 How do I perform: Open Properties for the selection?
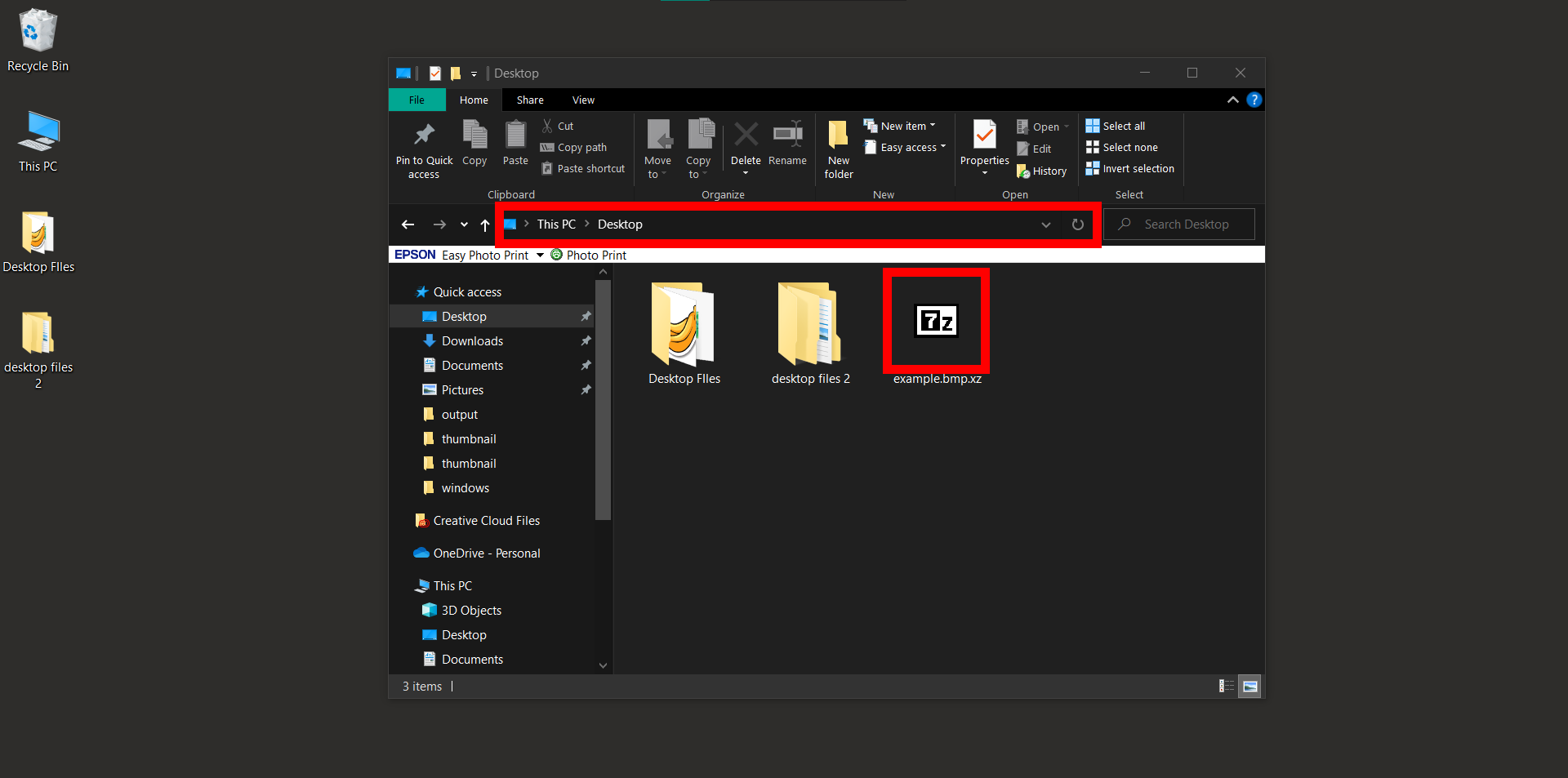pos(983,145)
